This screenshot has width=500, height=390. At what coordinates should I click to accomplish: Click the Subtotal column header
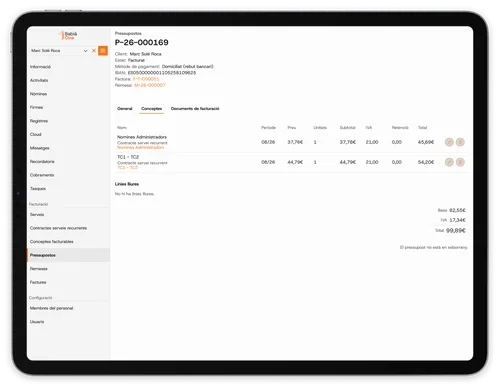pos(348,128)
